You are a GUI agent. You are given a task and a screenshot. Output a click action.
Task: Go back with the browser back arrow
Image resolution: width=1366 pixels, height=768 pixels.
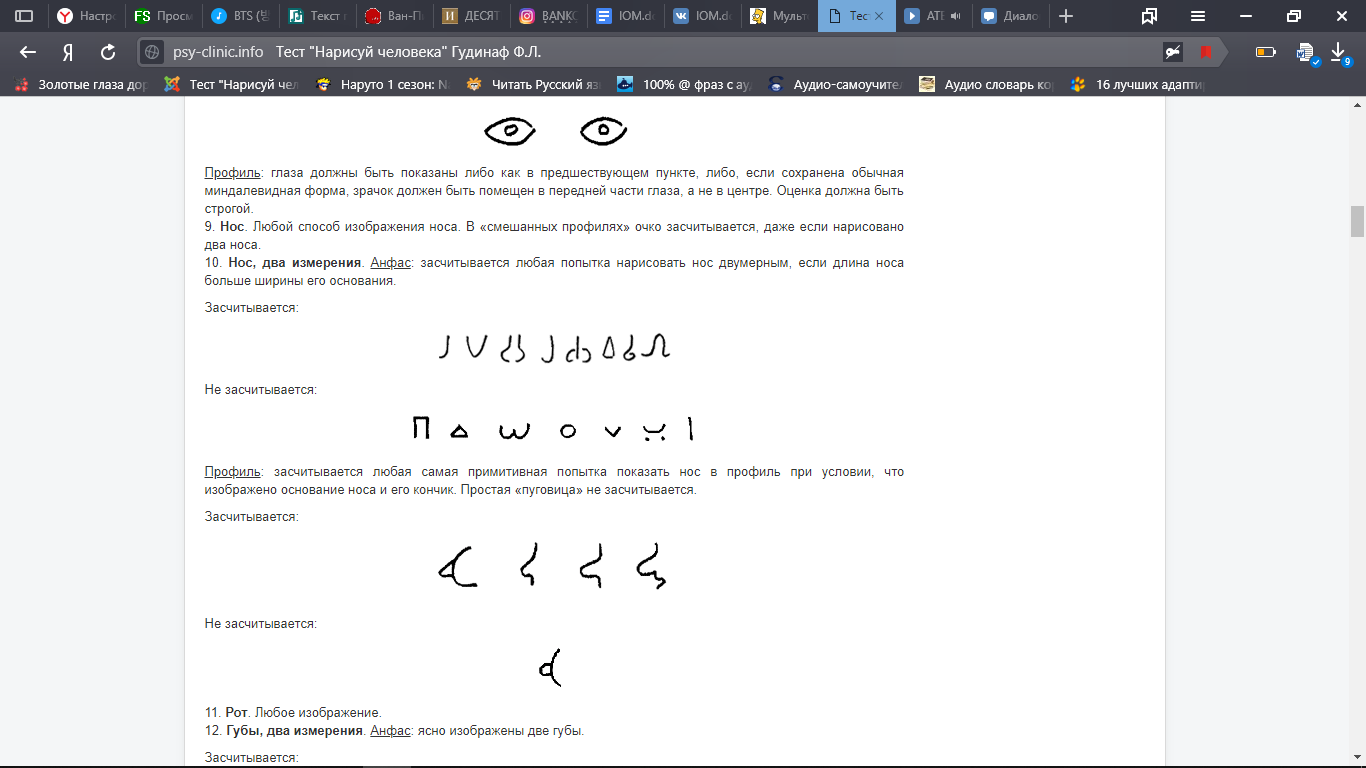tap(28, 52)
